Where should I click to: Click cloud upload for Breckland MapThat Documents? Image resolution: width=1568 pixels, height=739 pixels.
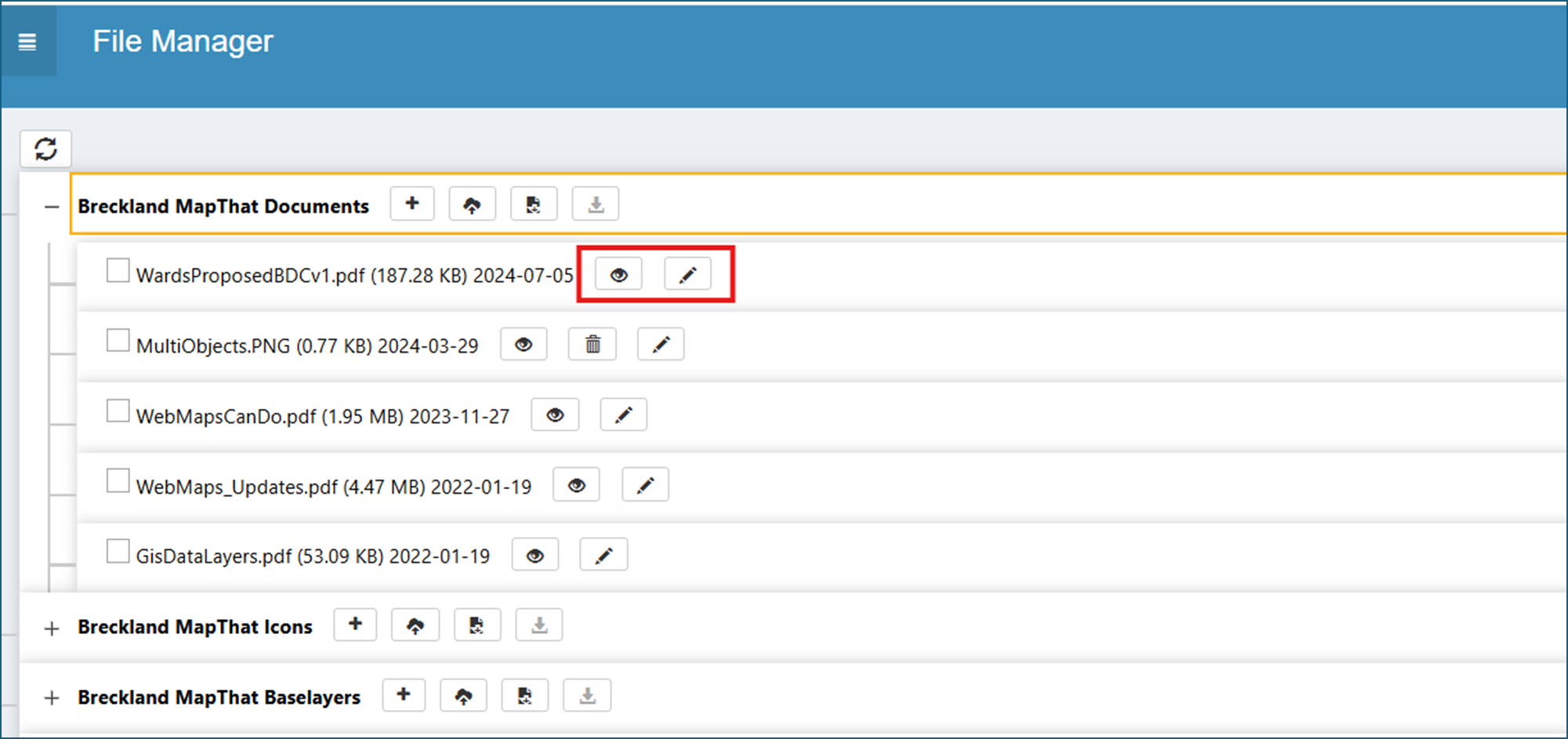pyautogui.click(x=472, y=205)
